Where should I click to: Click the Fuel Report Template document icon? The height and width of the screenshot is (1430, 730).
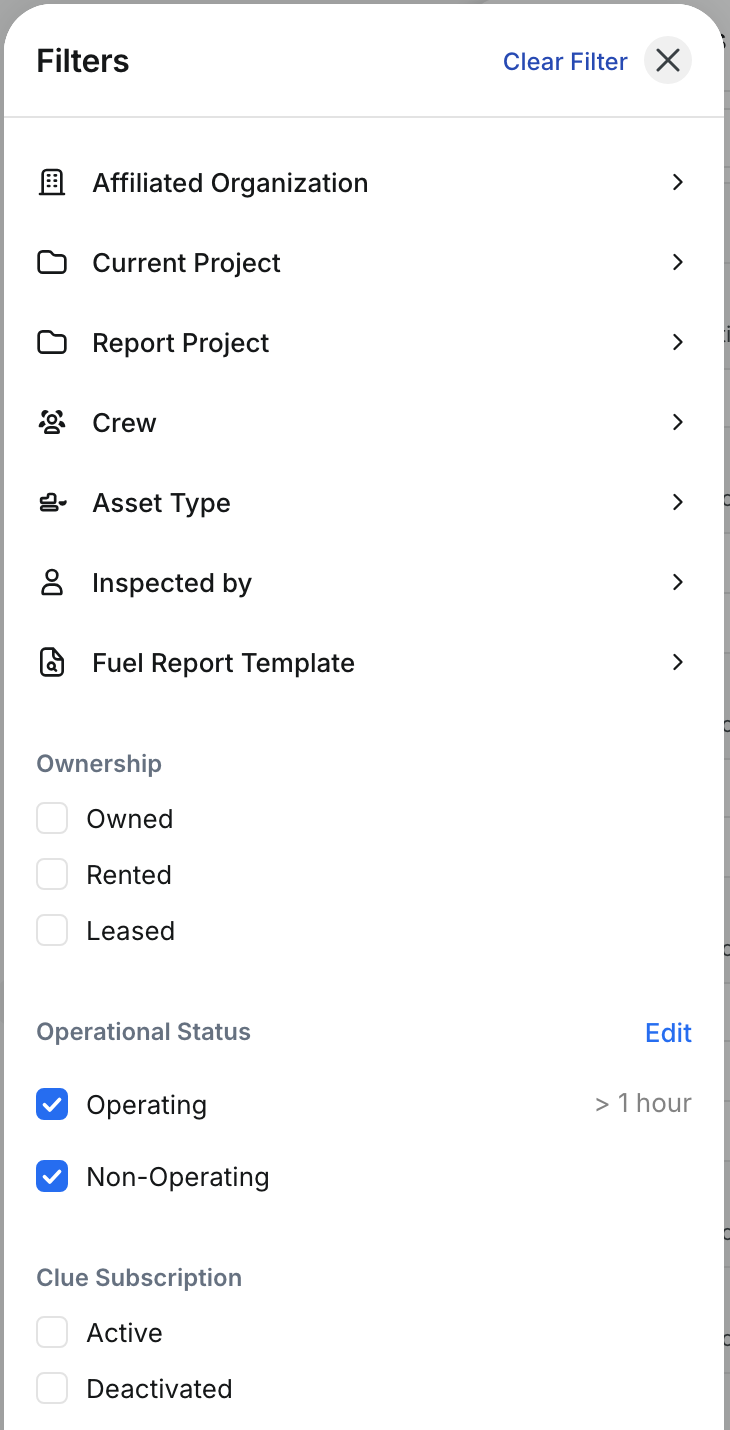tap(52, 663)
